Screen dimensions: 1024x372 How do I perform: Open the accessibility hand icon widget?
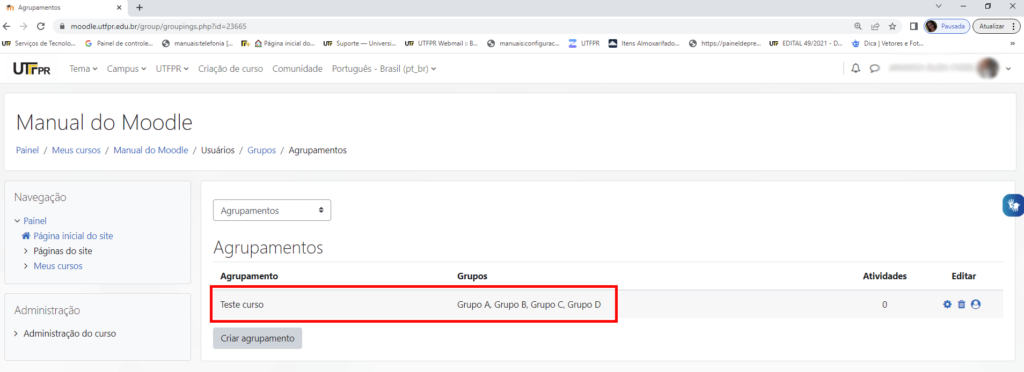point(1014,206)
